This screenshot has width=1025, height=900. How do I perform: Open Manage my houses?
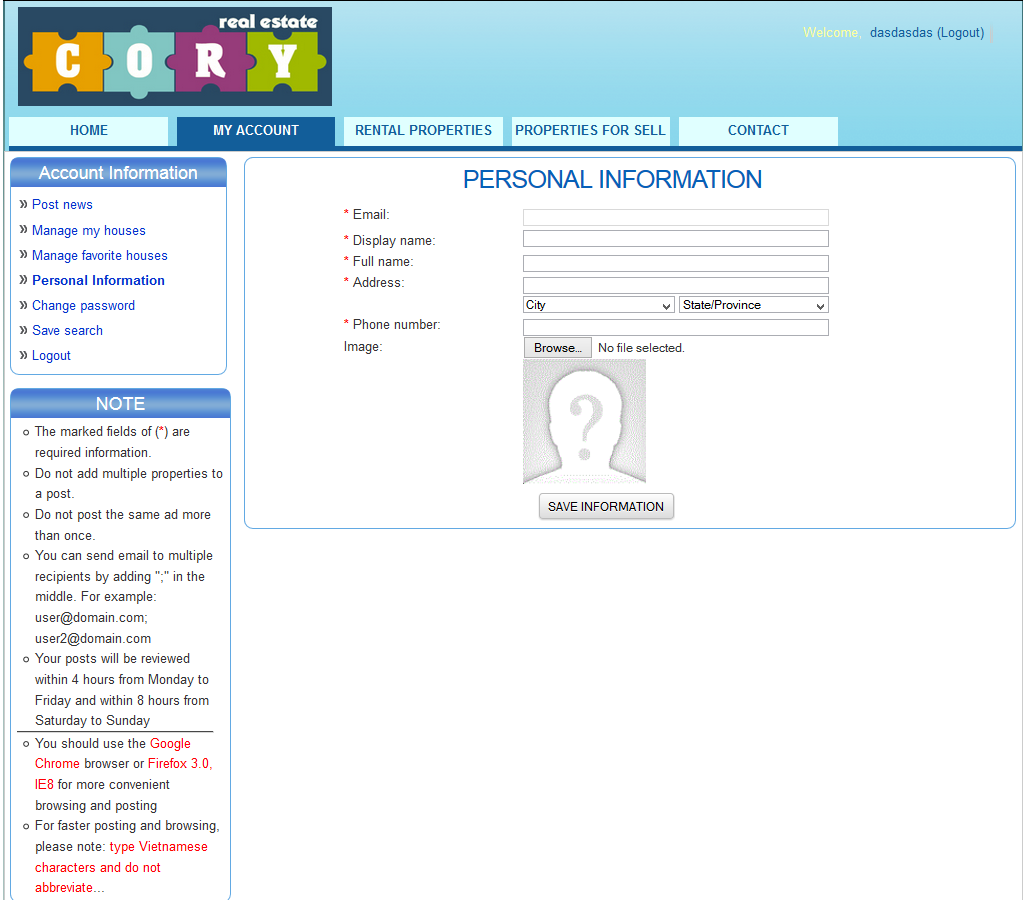tap(88, 230)
